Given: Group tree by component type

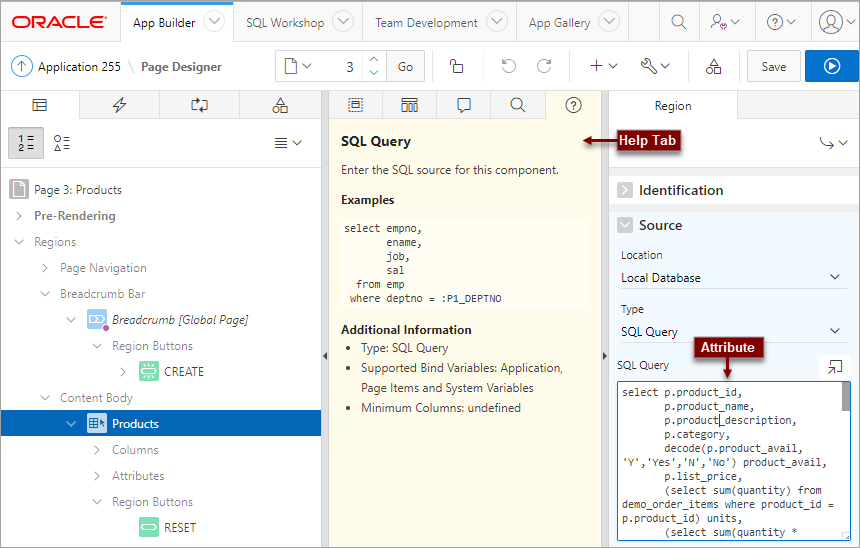Looking at the screenshot, I should click(x=61, y=143).
